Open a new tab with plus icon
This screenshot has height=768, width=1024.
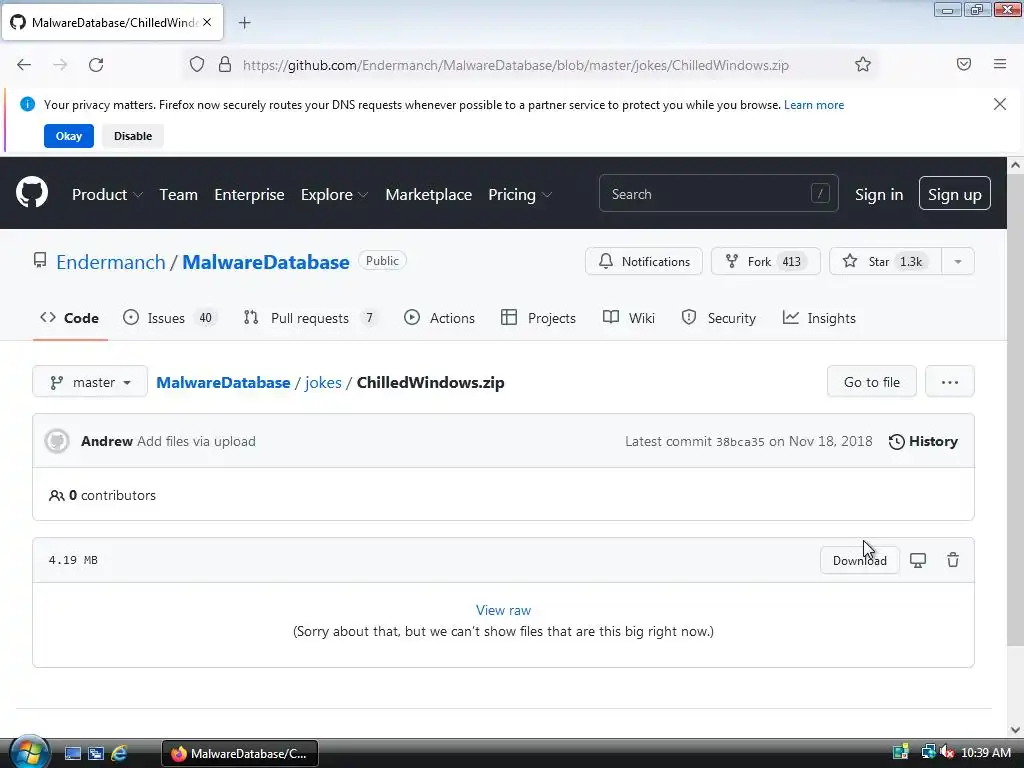(x=244, y=23)
